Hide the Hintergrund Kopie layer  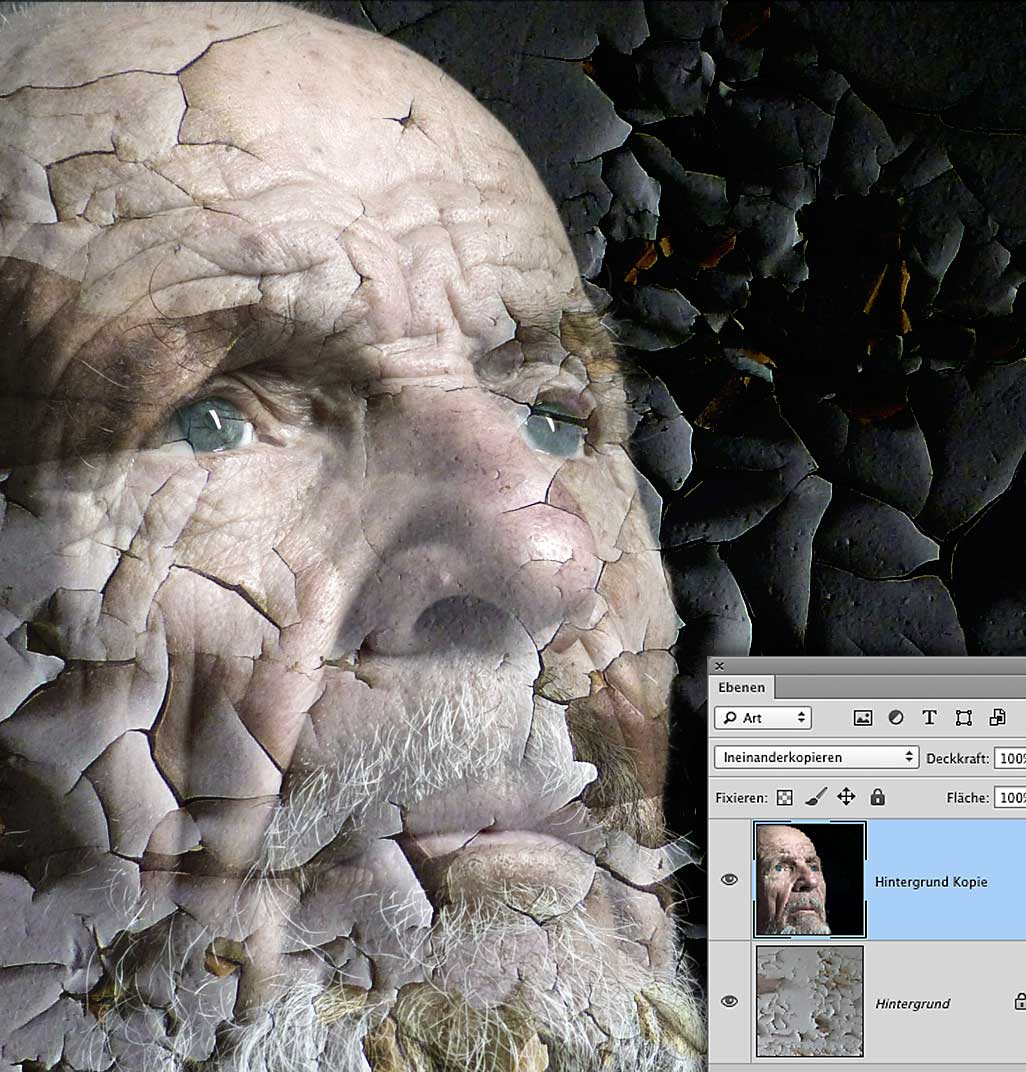[x=729, y=880]
